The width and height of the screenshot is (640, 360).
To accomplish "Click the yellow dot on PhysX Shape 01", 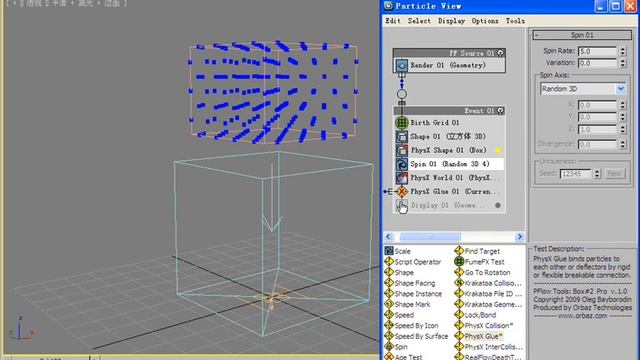I will tap(498, 151).
